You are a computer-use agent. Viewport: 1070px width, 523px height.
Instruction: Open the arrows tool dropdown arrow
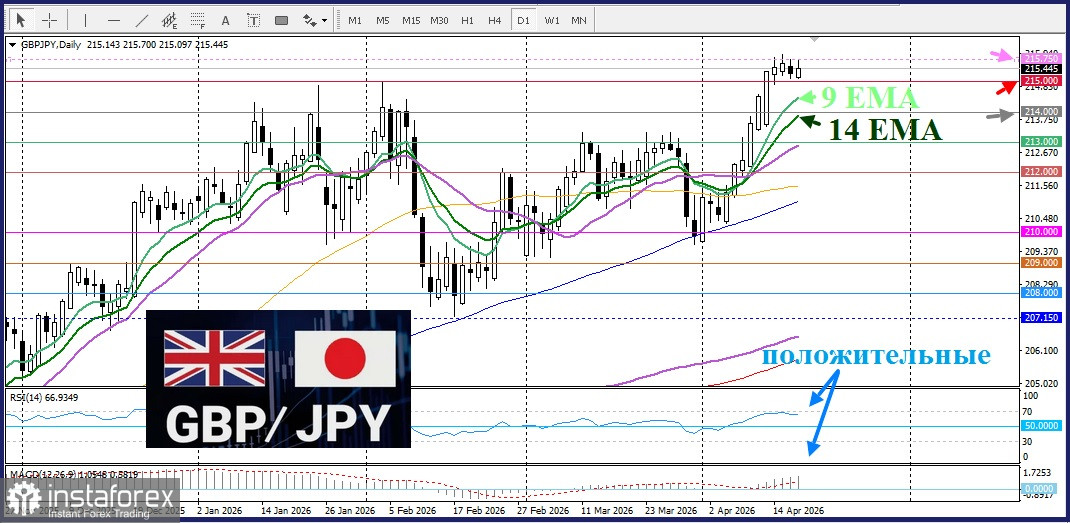coord(324,20)
